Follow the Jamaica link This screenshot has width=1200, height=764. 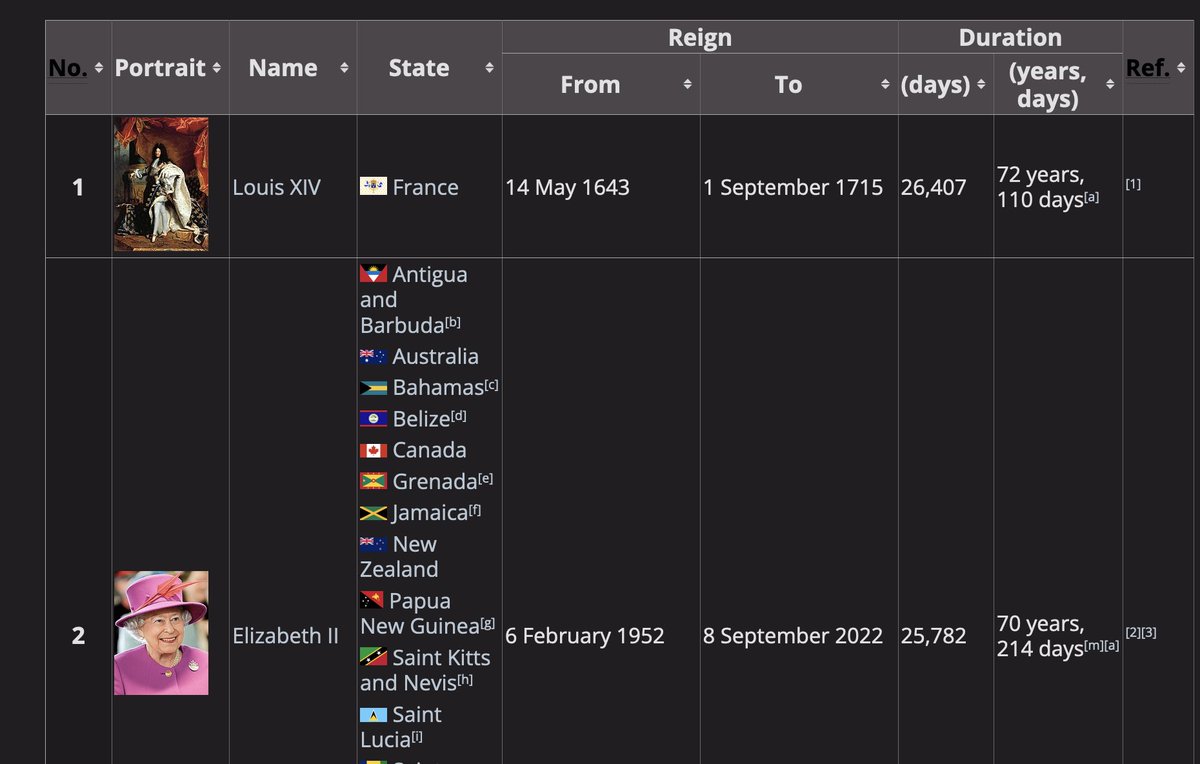(429, 512)
